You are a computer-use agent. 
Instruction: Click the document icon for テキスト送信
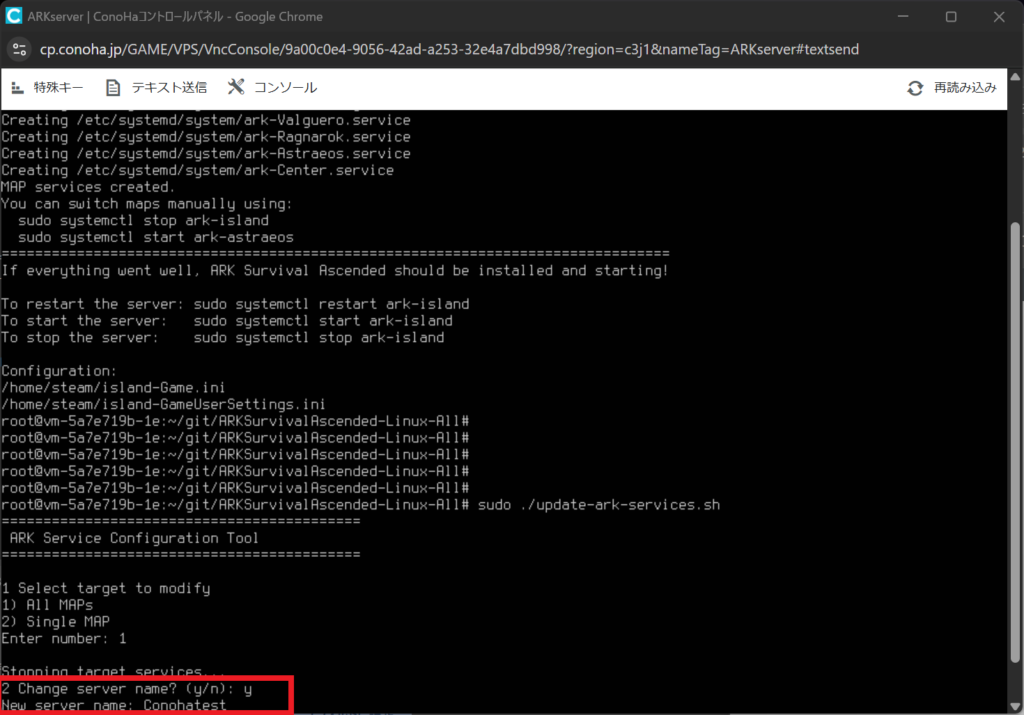[x=113, y=88]
